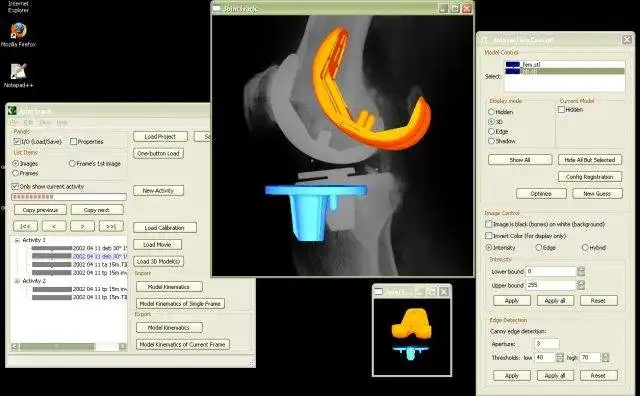Click the Show All models button
This screenshot has width=640, height=396.
click(x=520, y=160)
